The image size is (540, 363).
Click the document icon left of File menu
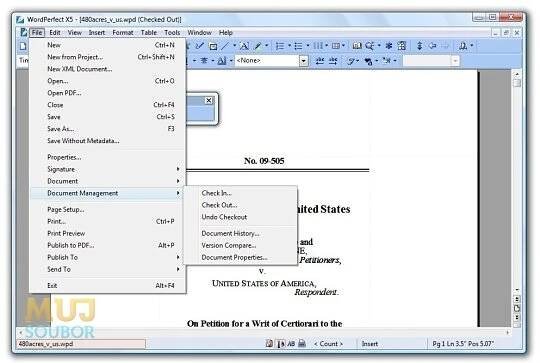23,33
